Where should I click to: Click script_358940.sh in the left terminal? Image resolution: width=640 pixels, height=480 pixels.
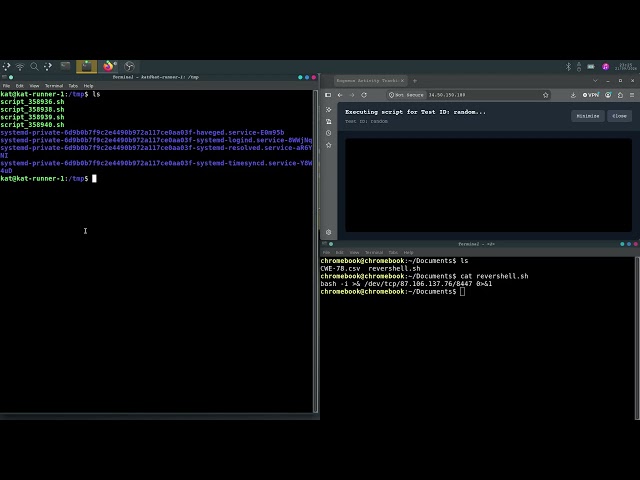[32, 125]
